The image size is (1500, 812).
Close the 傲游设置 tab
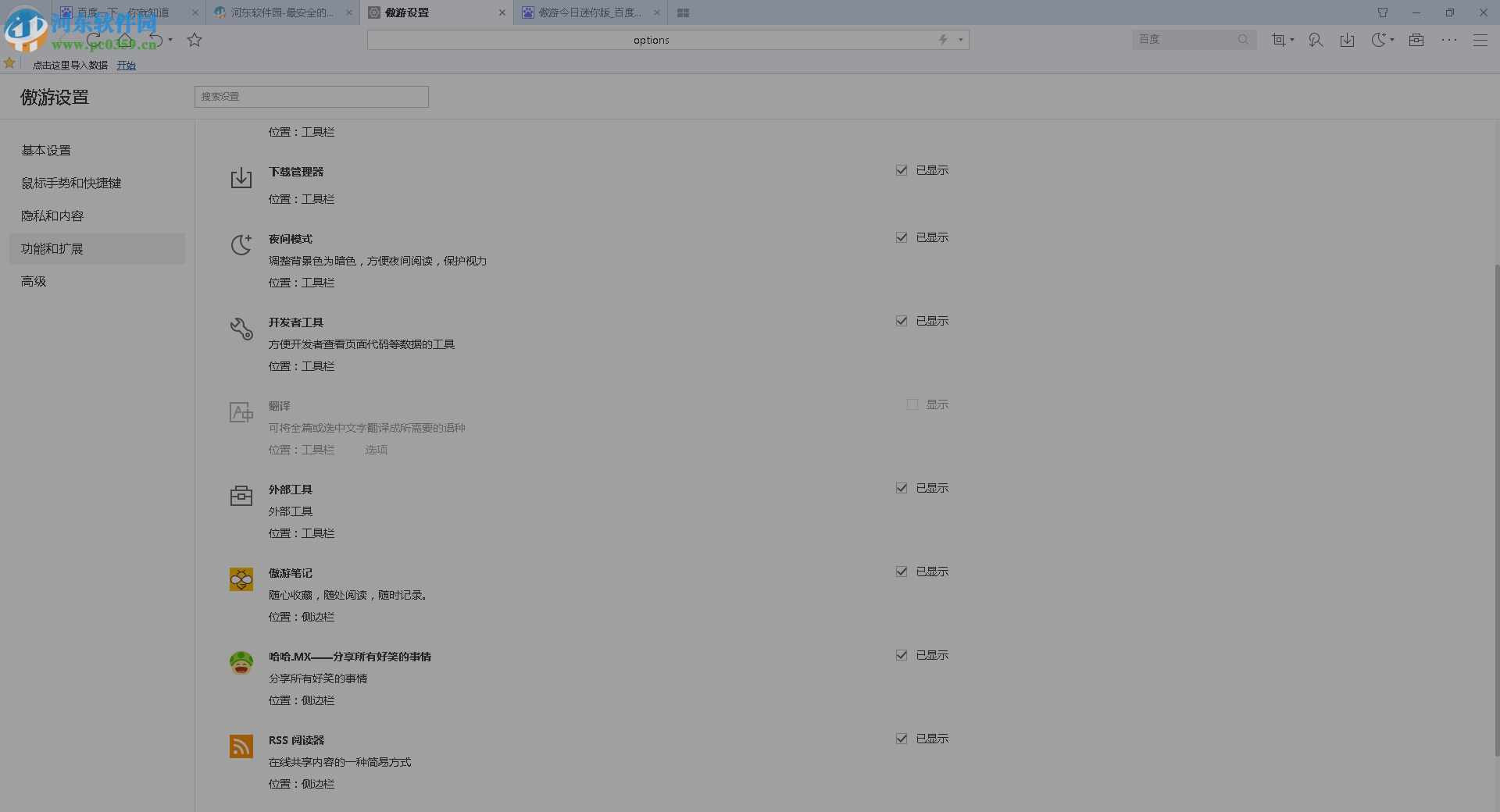pos(502,13)
